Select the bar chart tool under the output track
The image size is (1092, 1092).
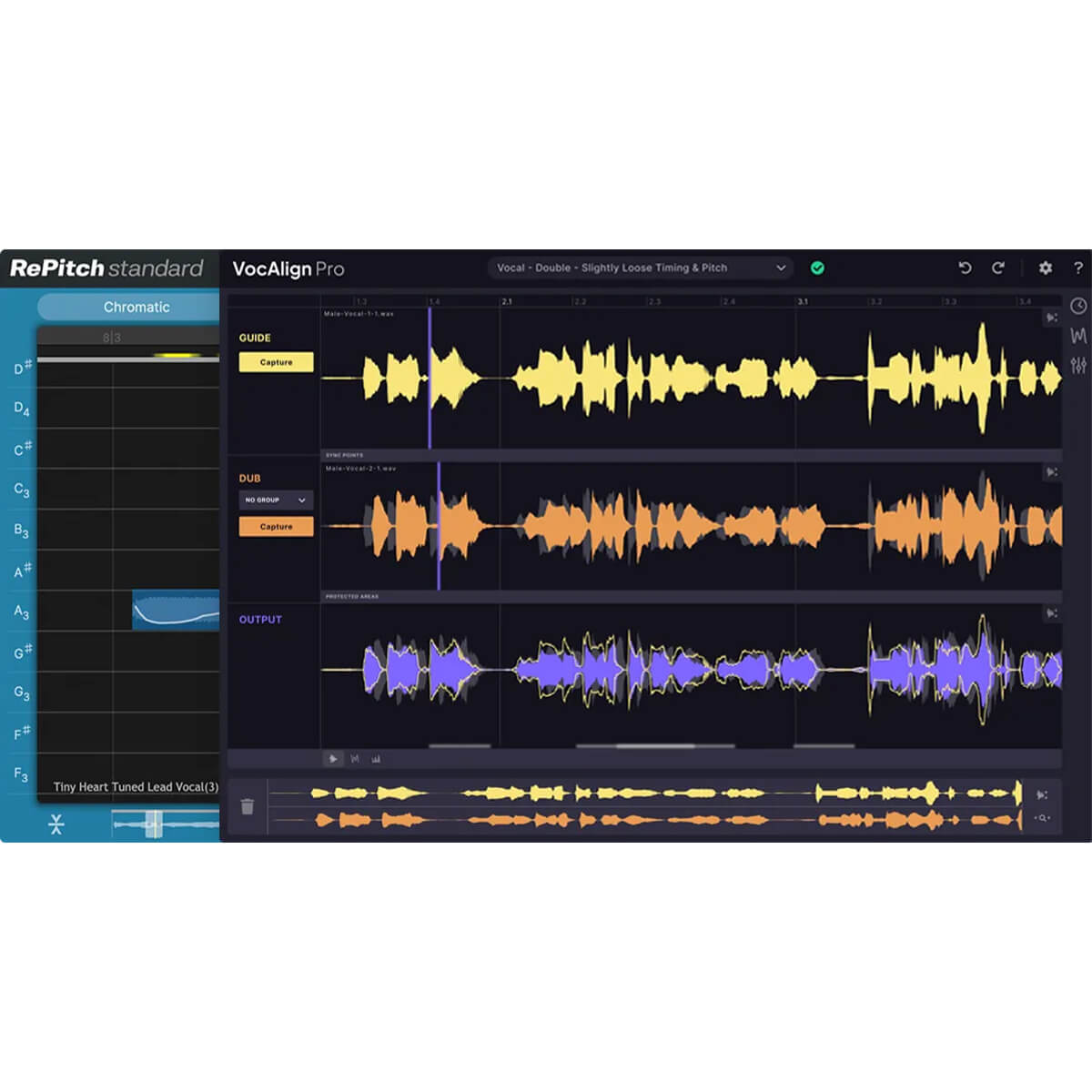click(376, 759)
